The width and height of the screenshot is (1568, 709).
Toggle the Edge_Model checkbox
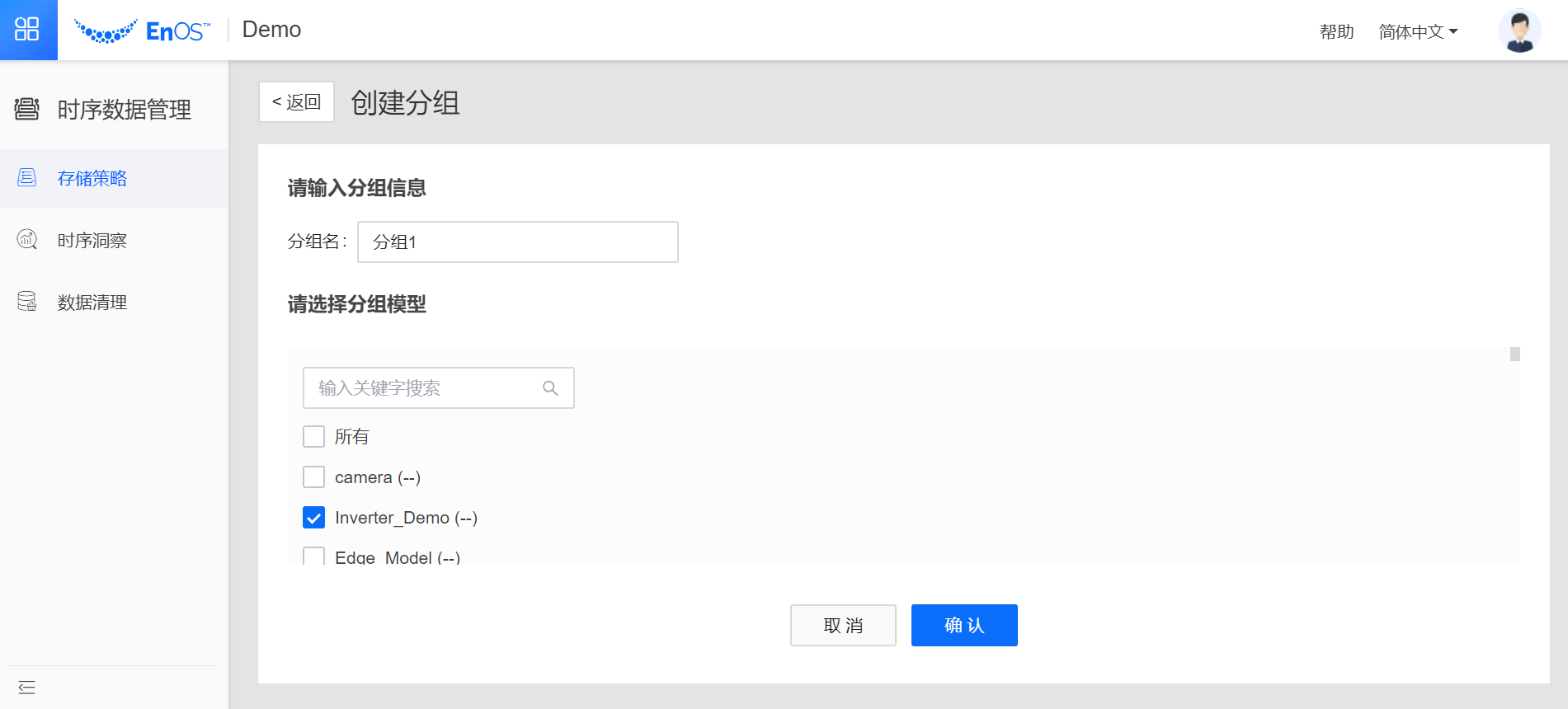(314, 556)
